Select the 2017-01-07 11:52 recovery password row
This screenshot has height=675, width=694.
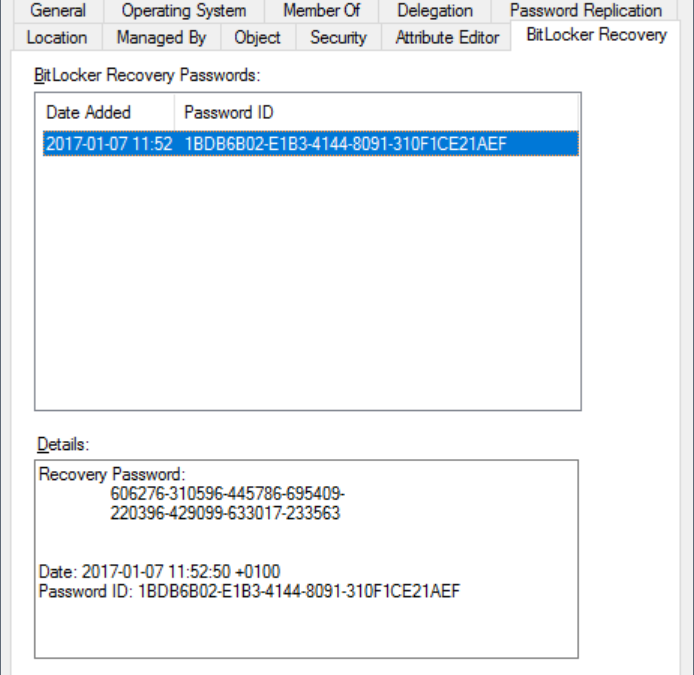click(x=311, y=143)
